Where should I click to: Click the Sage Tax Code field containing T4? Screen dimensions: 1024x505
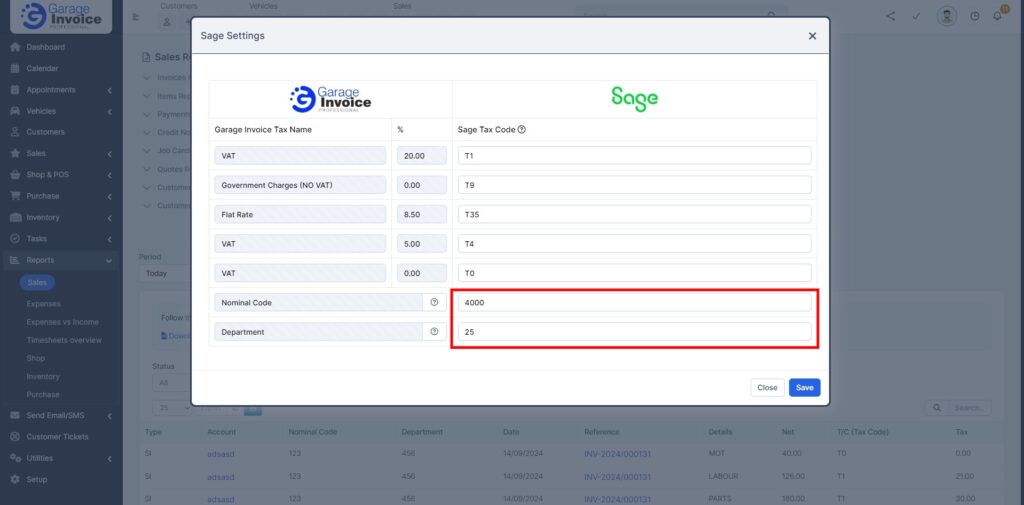click(x=634, y=244)
